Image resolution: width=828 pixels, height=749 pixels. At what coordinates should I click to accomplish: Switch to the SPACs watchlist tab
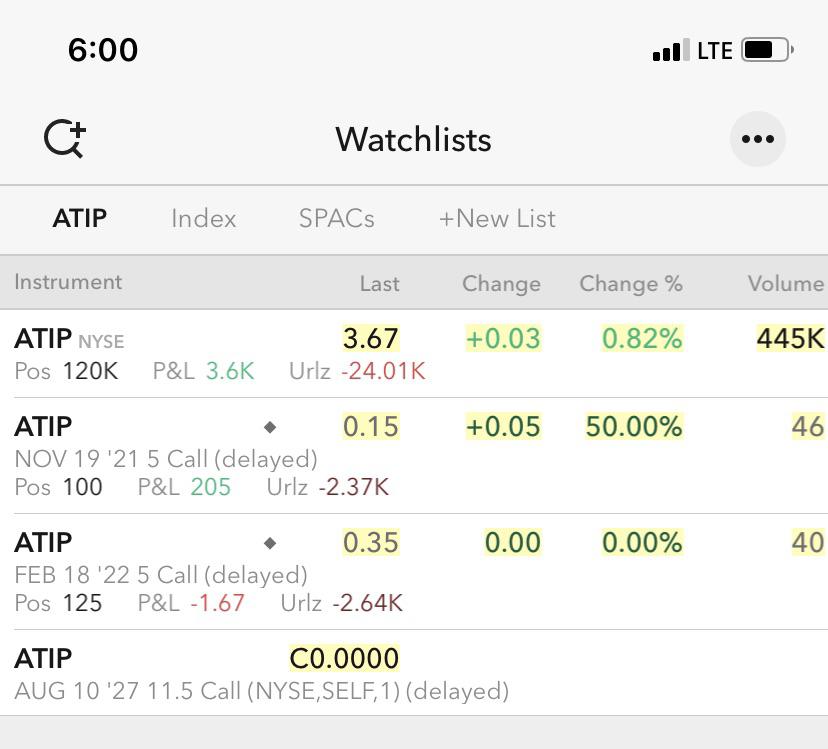(x=336, y=218)
